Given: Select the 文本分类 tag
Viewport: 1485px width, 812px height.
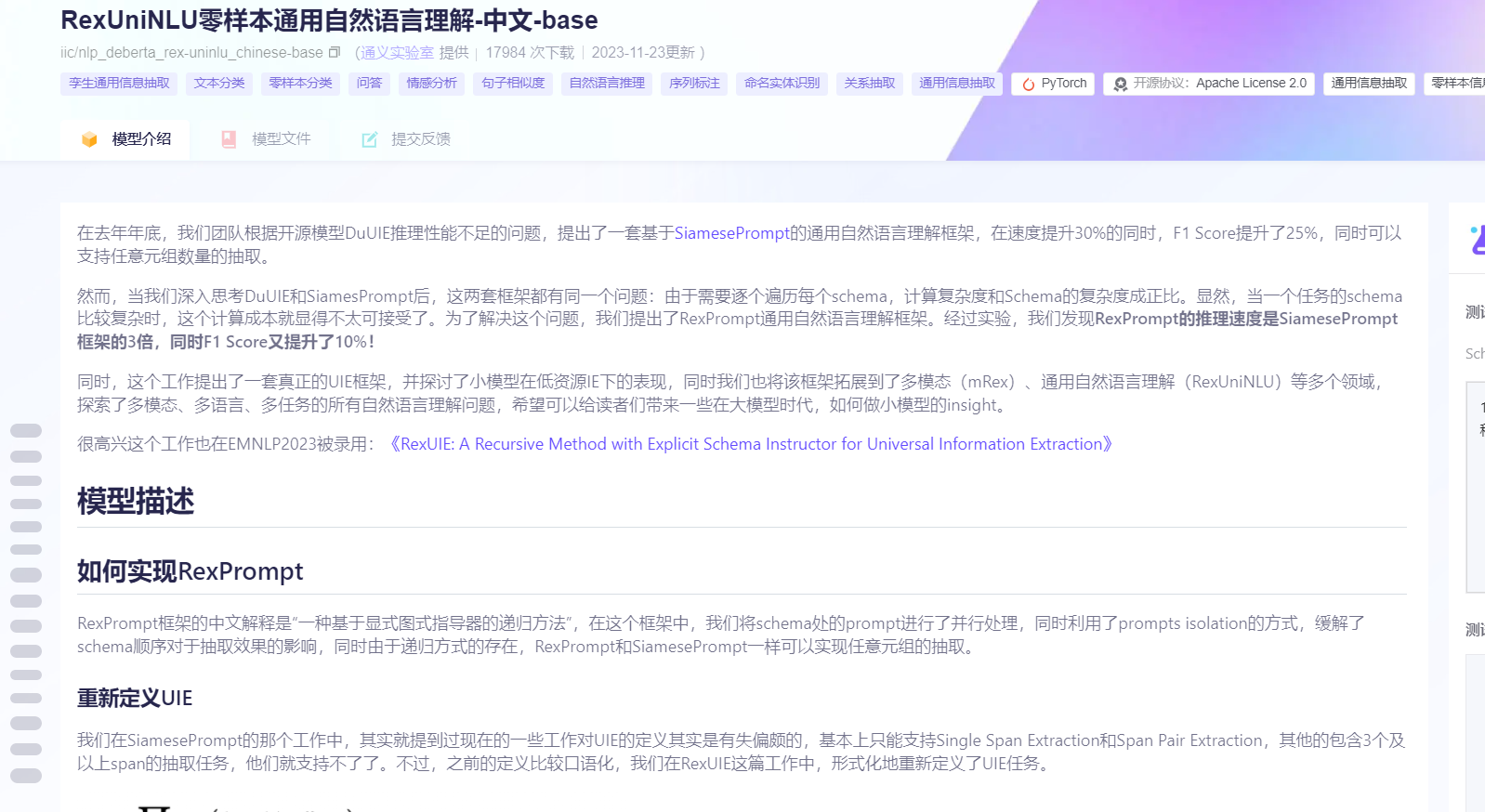Looking at the screenshot, I should 219,84.
